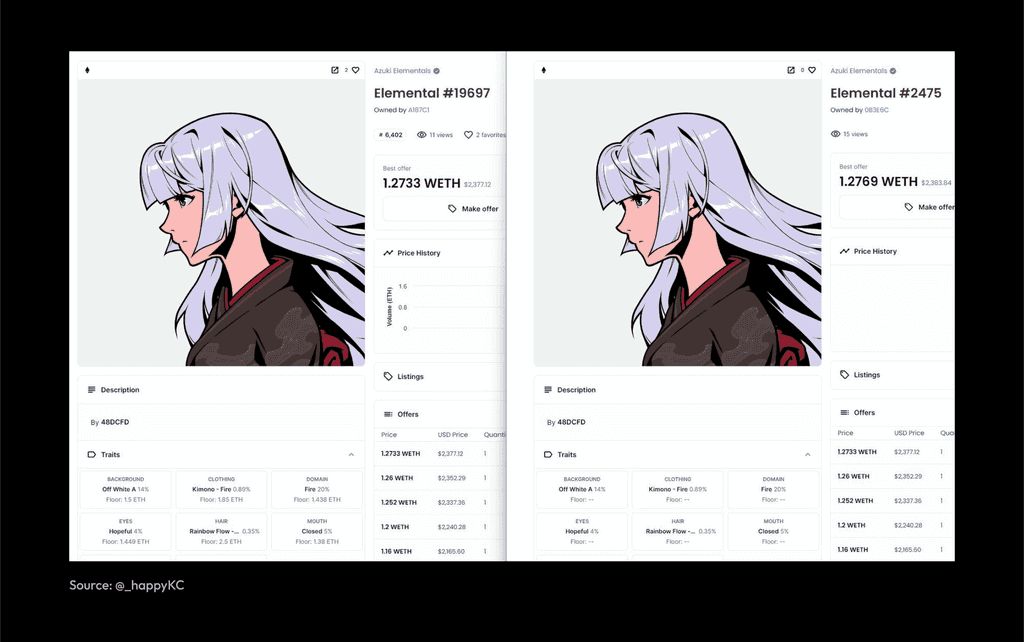
Task: Click heart favorite icon on Elemental #19697 image
Action: pos(355,70)
